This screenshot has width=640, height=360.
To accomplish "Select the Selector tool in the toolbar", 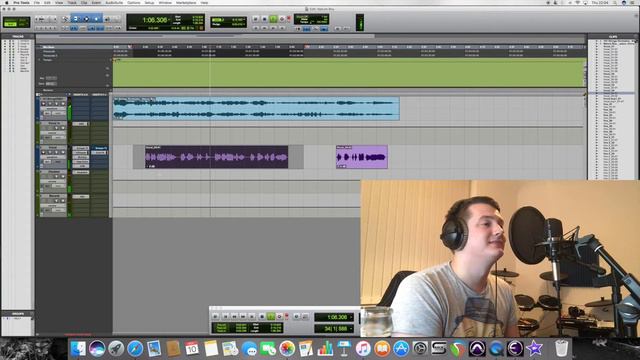I will pyautogui.click(x=86, y=19).
